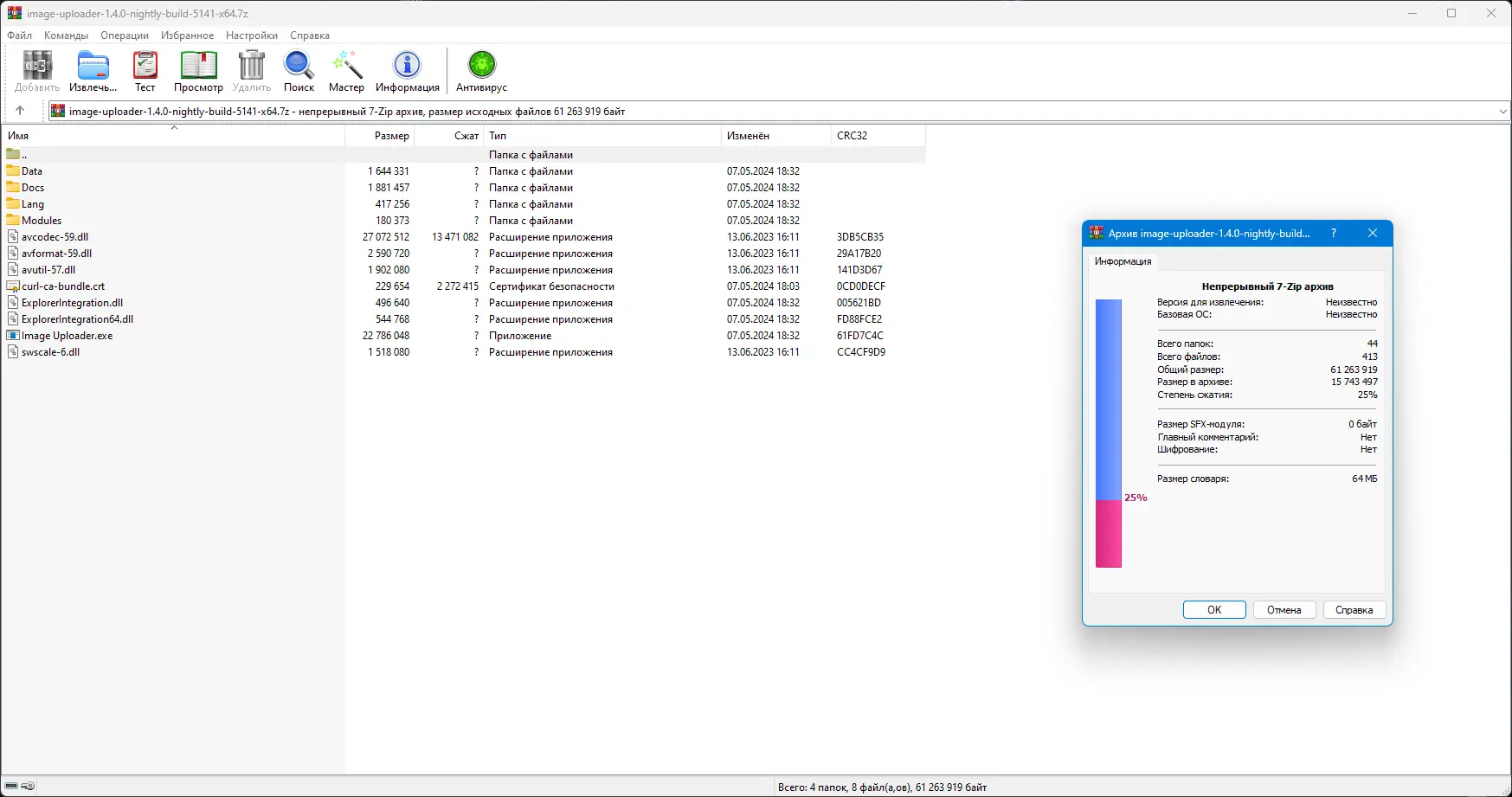Go up one folder level arrow
Screen dimensions: 1512x797
(20, 111)
